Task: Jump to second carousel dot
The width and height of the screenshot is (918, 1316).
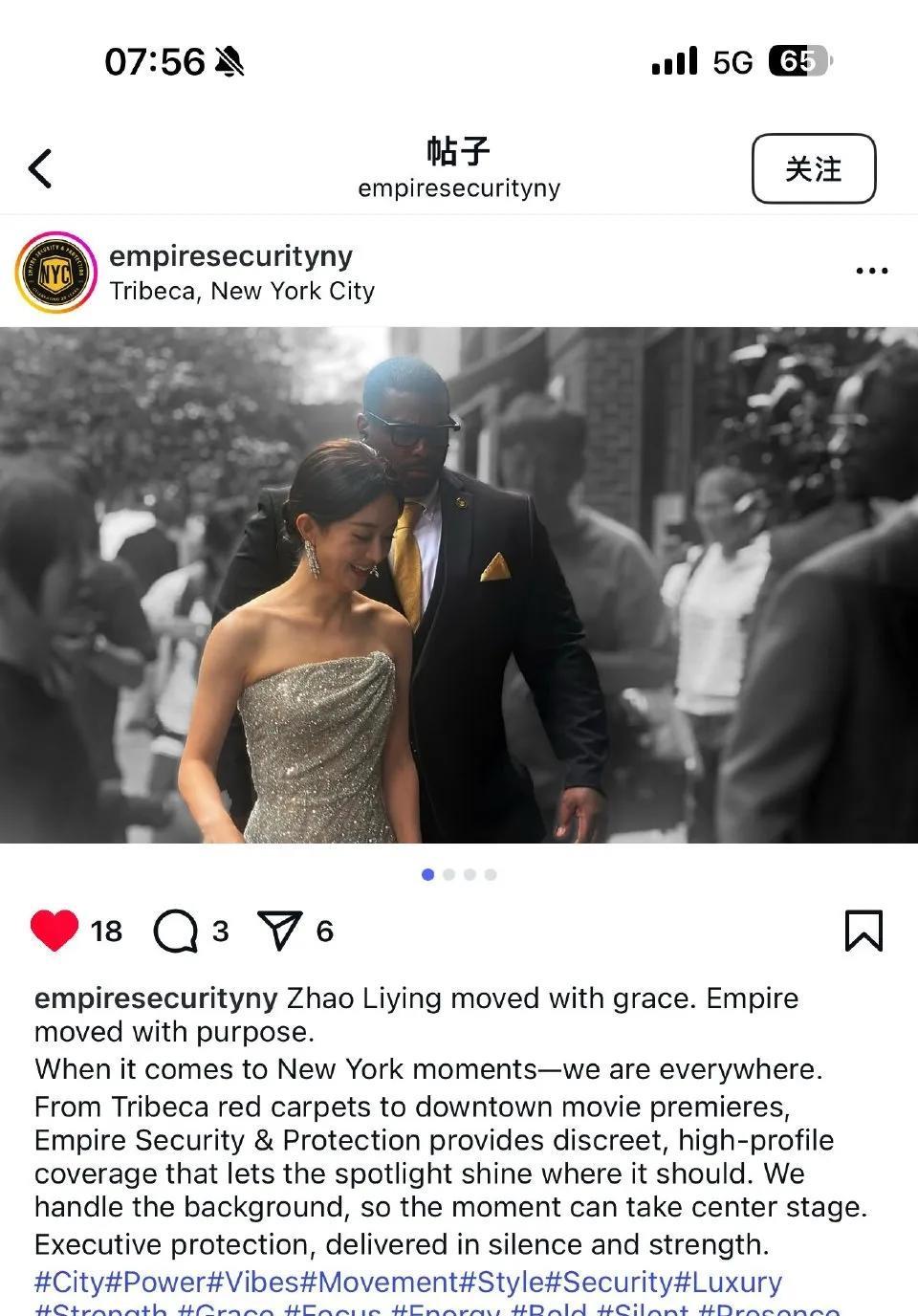Action: point(448,874)
